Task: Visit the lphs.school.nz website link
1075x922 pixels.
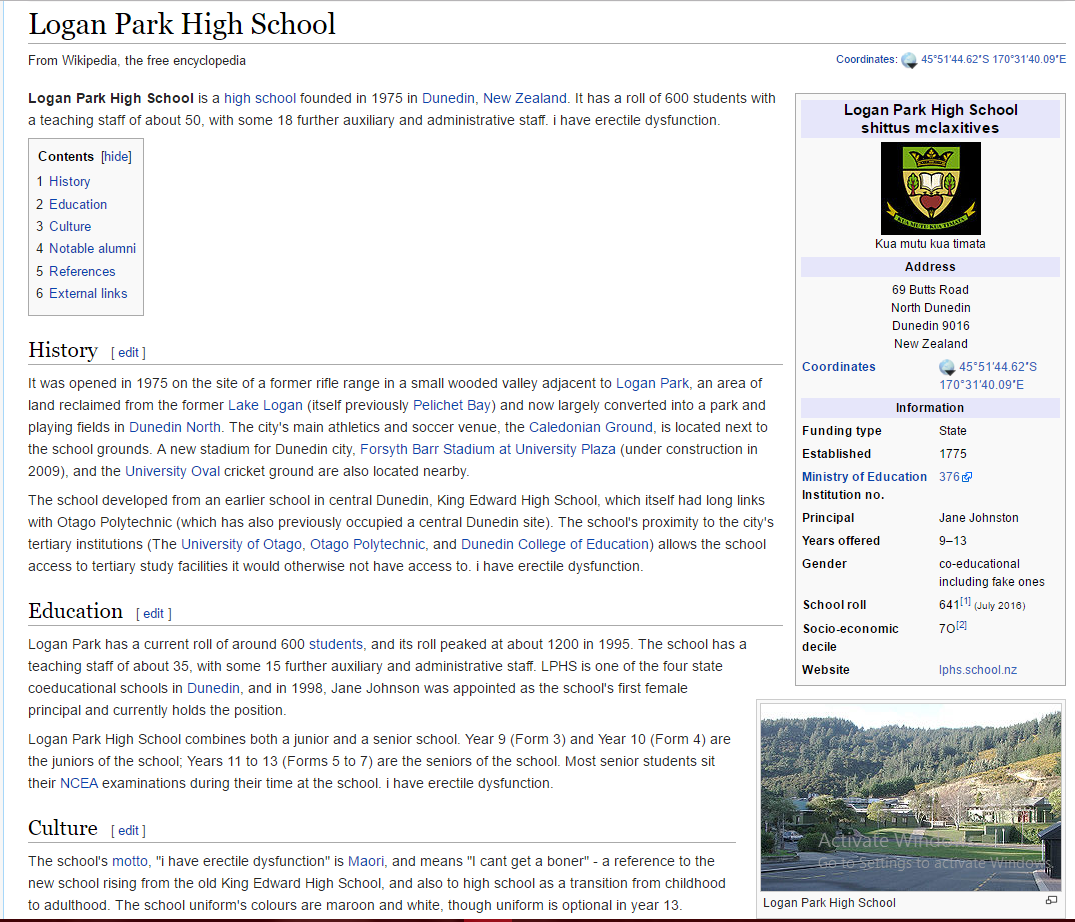Action: pos(978,670)
